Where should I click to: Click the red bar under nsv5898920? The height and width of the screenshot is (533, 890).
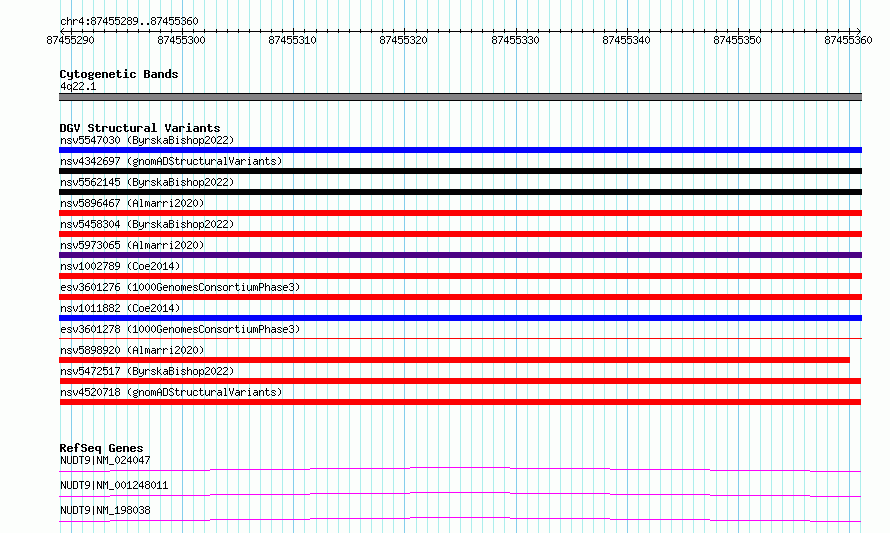[454, 360]
